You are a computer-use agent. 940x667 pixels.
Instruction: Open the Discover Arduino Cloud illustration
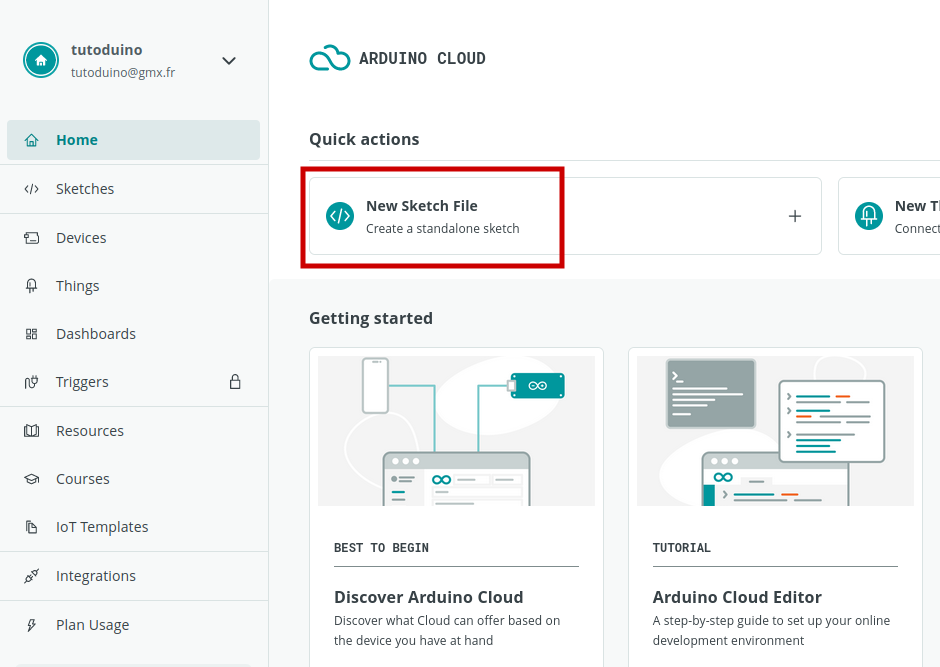(x=456, y=431)
